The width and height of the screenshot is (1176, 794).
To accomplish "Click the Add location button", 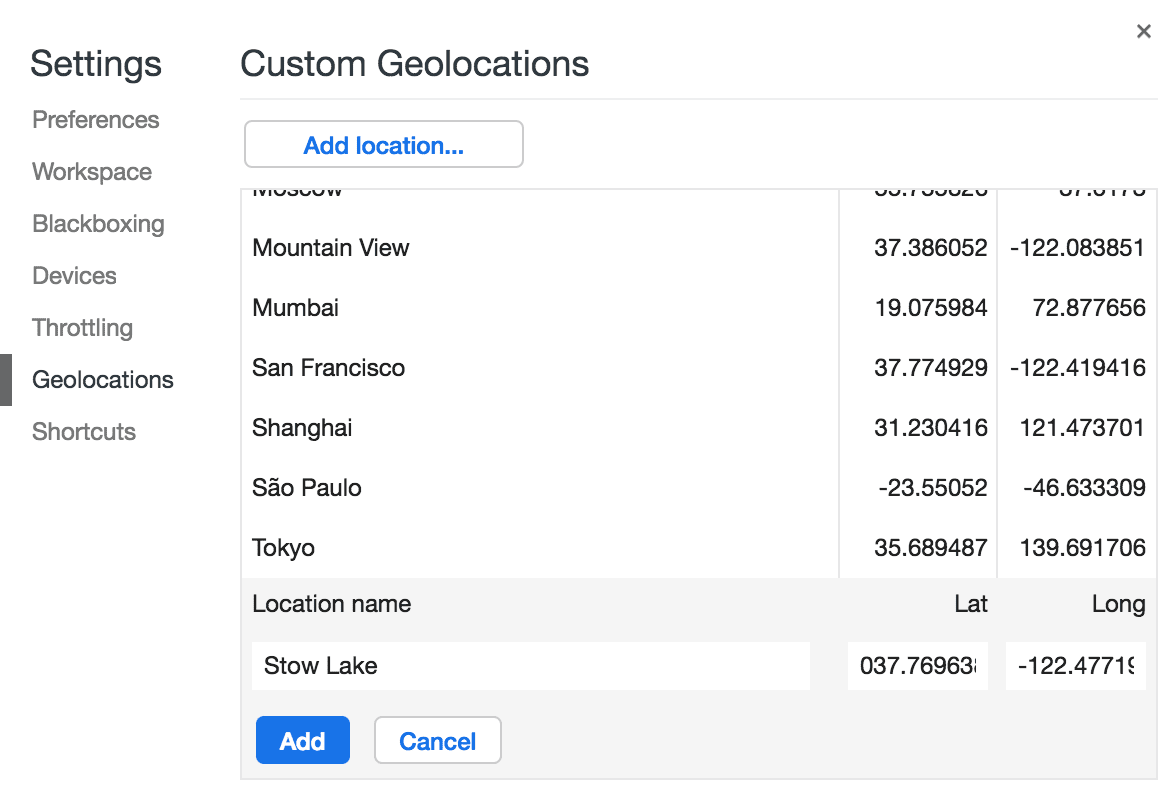I will click(x=383, y=144).
